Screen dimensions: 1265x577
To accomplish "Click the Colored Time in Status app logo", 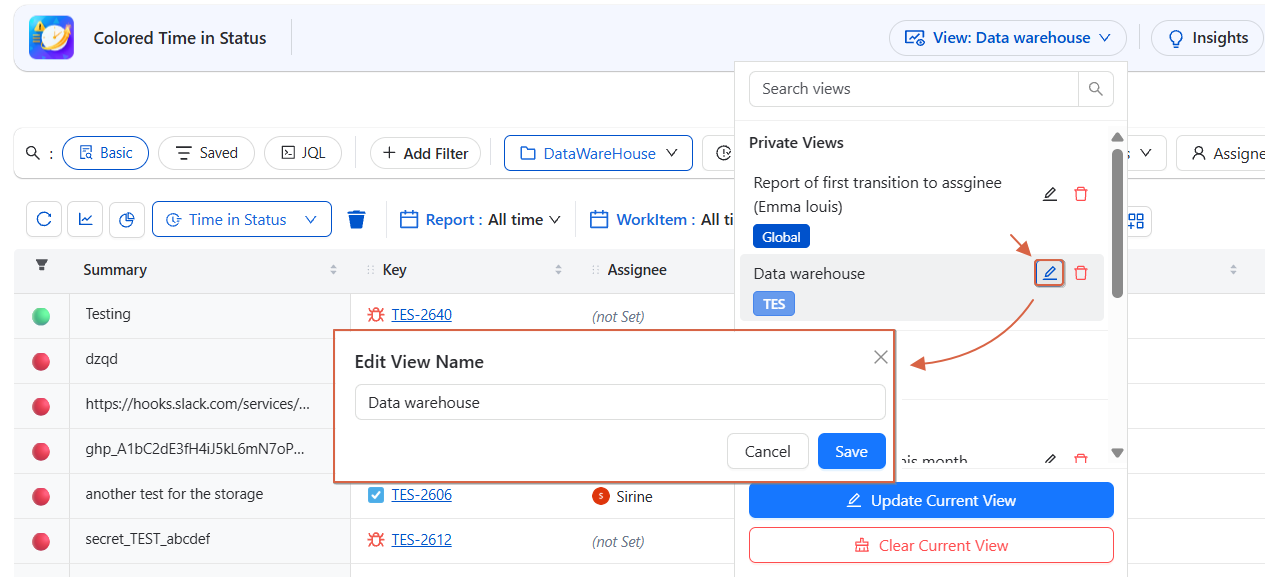I will pyautogui.click(x=51, y=38).
